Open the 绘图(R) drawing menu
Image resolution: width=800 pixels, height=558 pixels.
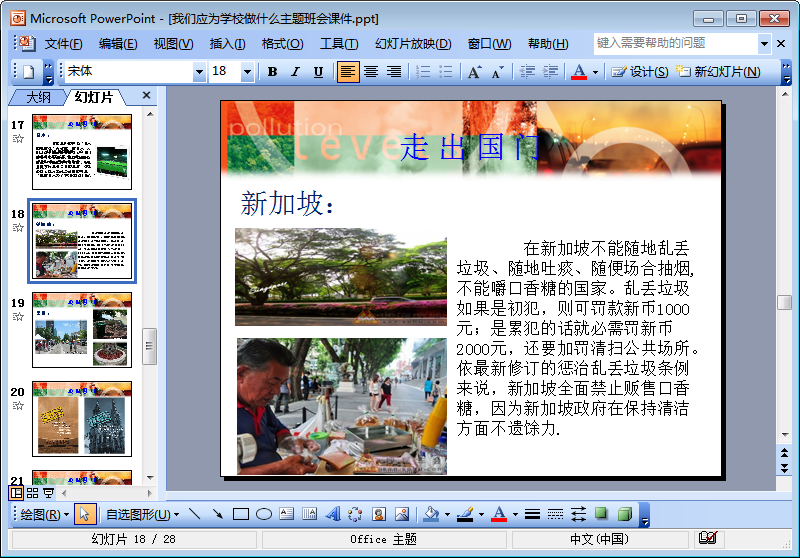(44, 515)
